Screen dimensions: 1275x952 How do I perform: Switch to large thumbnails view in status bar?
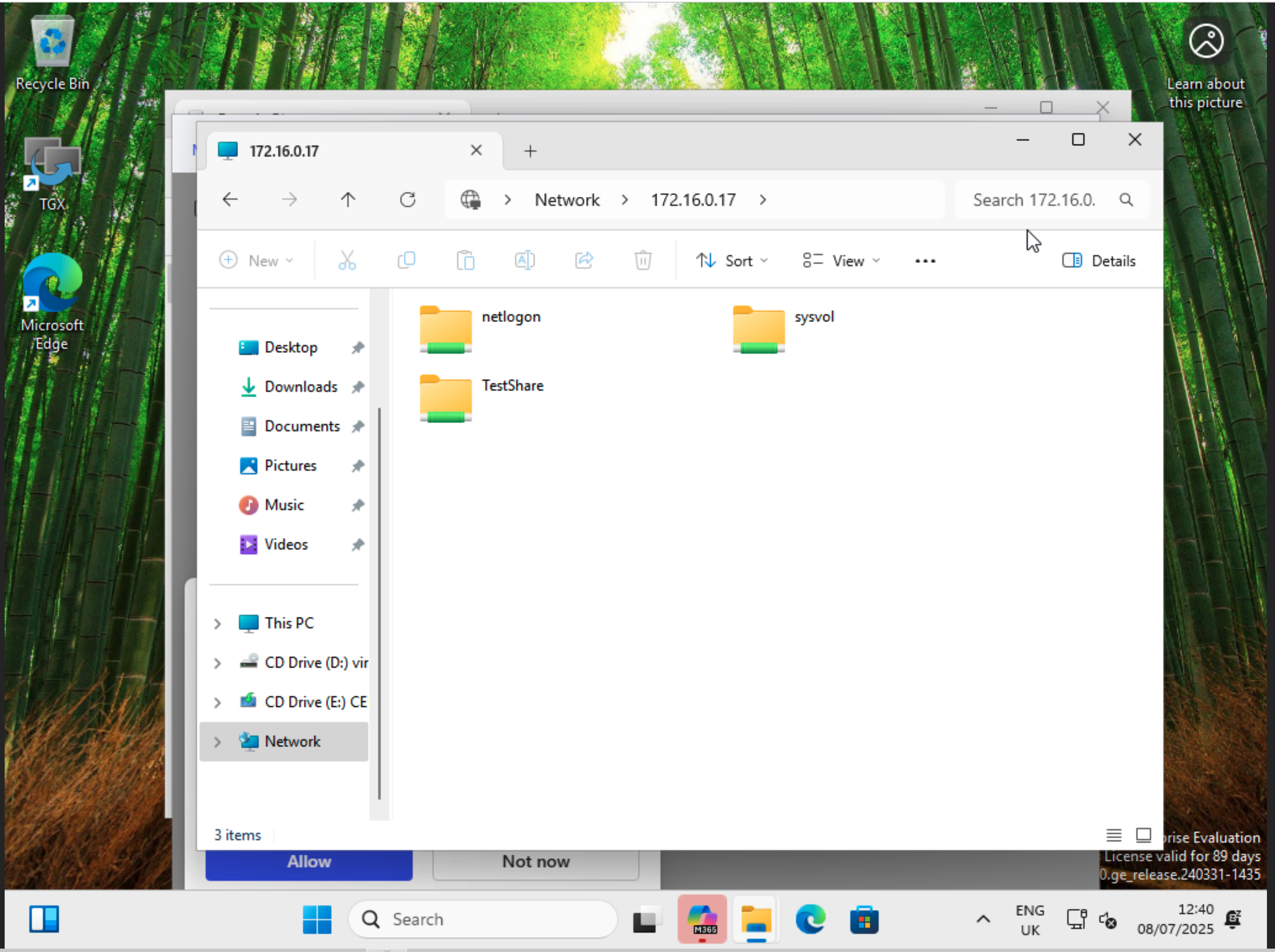(1143, 834)
